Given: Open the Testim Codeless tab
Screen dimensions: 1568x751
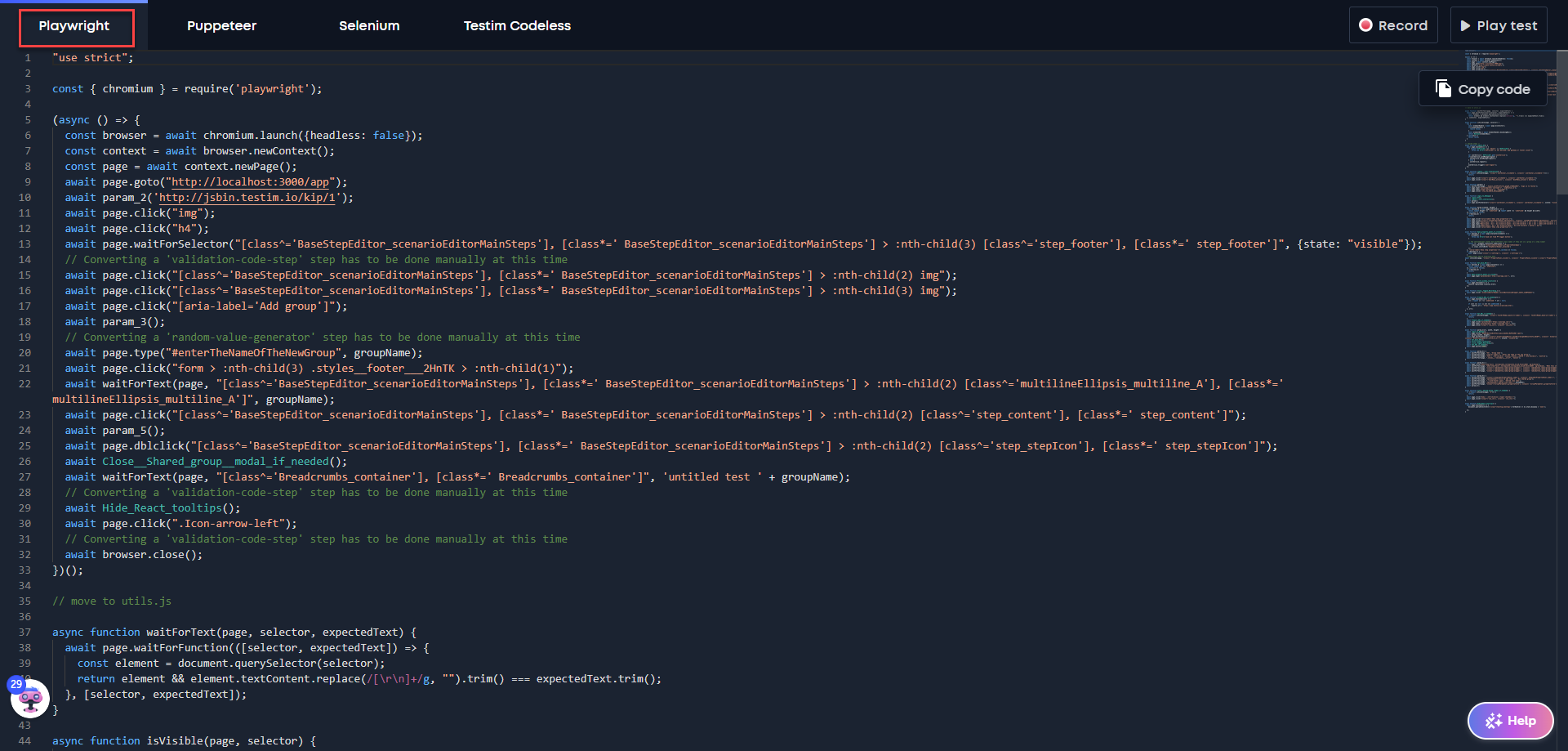Looking at the screenshot, I should (x=517, y=26).
